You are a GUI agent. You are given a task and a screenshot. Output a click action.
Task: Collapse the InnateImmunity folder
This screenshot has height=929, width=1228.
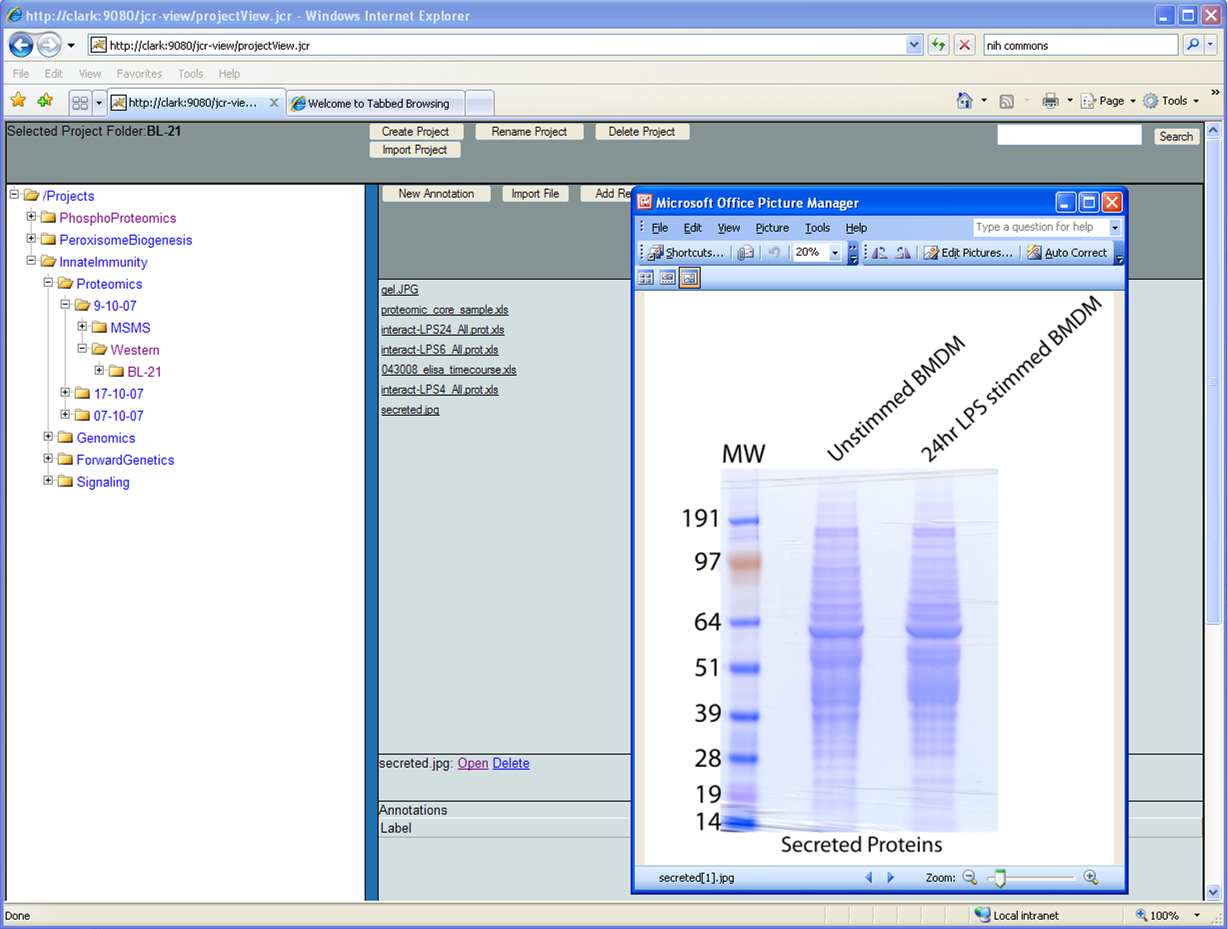[x=31, y=261]
